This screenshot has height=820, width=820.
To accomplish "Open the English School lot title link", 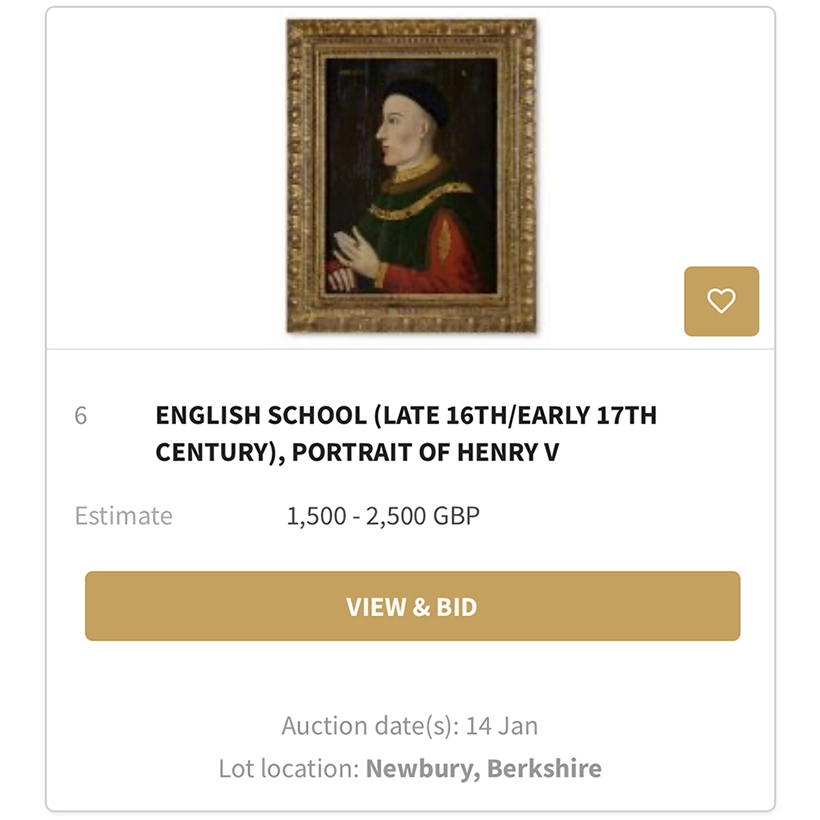I will (x=406, y=433).
